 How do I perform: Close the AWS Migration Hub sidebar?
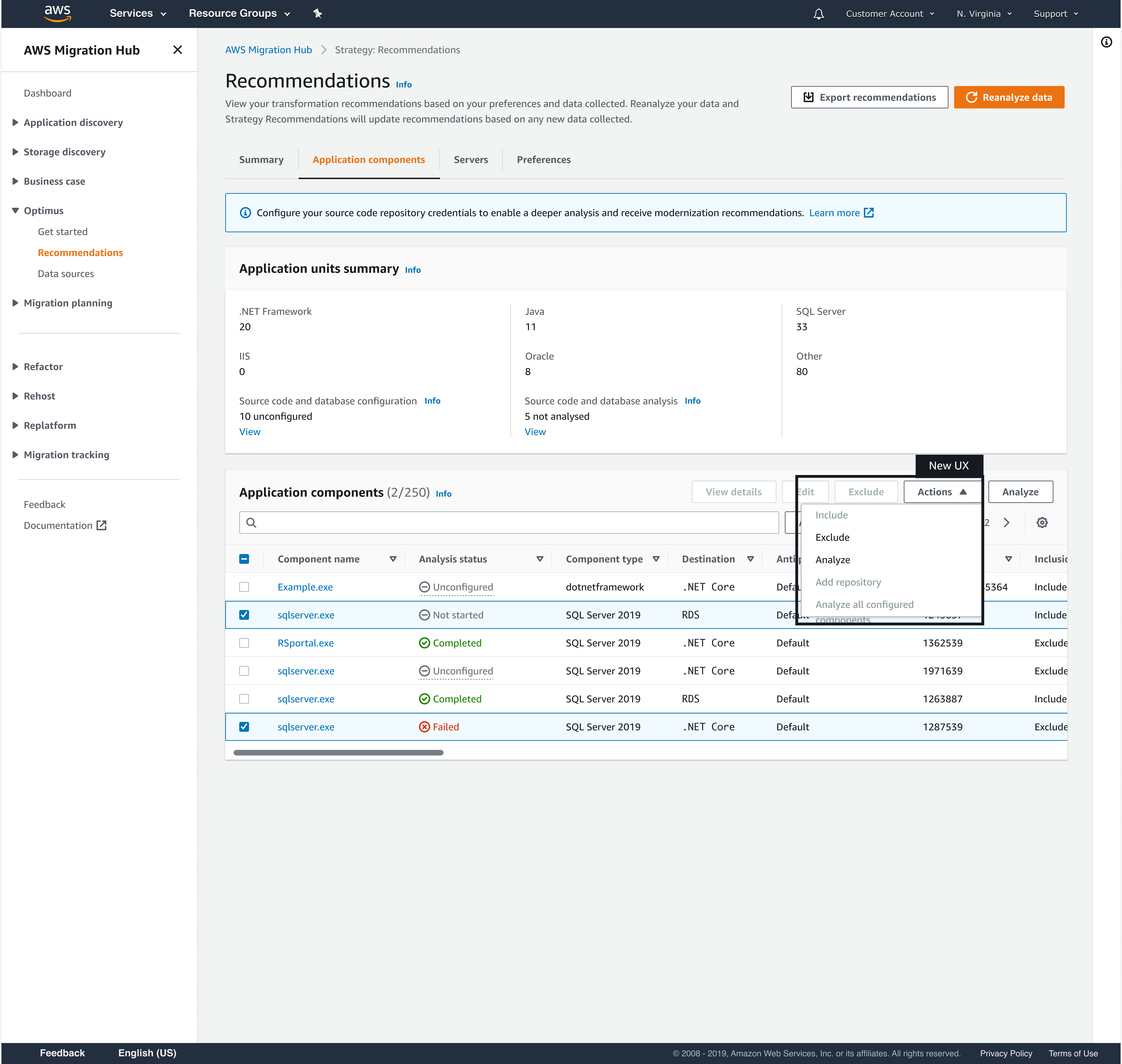pyautogui.click(x=177, y=50)
